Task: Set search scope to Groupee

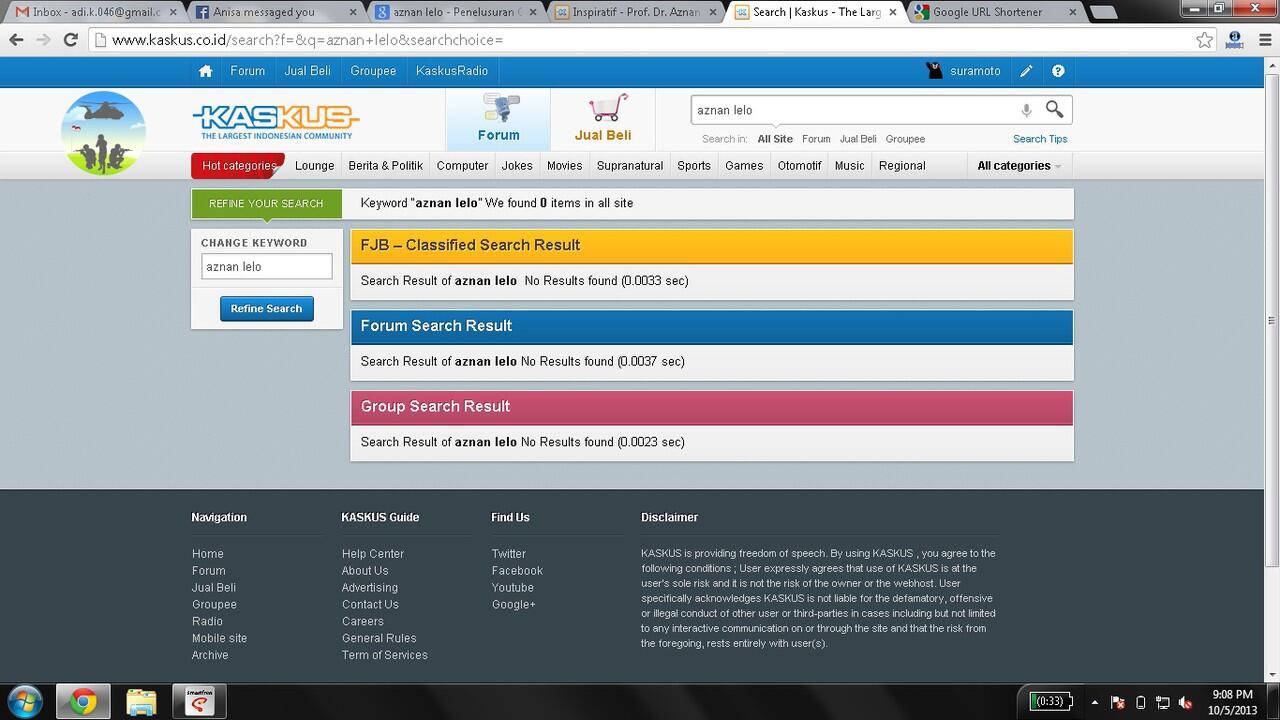Action: coord(905,139)
